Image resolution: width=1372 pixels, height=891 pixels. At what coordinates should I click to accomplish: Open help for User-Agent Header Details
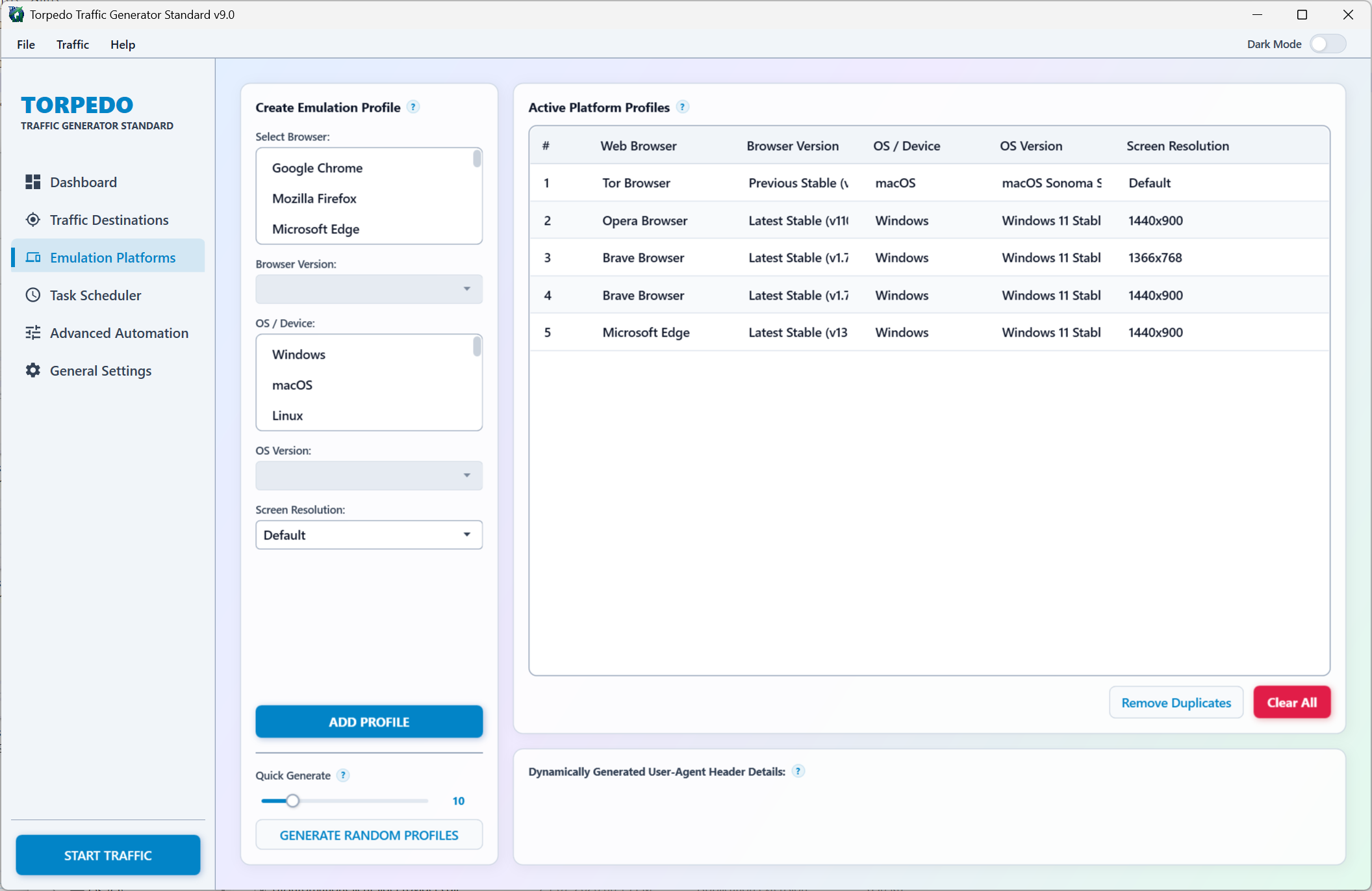[798, 771]
